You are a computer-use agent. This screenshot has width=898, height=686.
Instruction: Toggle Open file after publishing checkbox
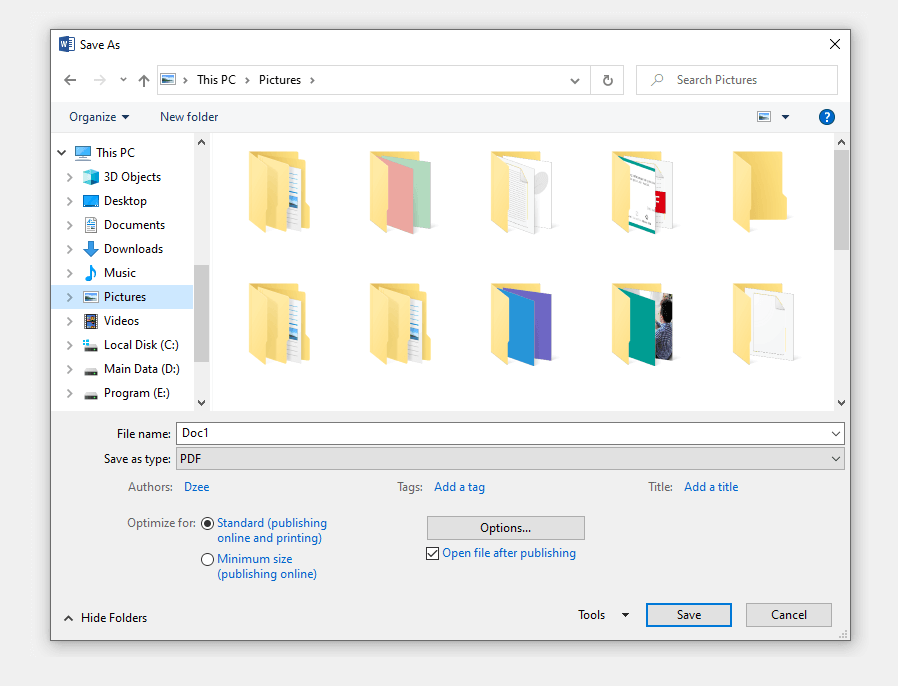tap(432, 553)
